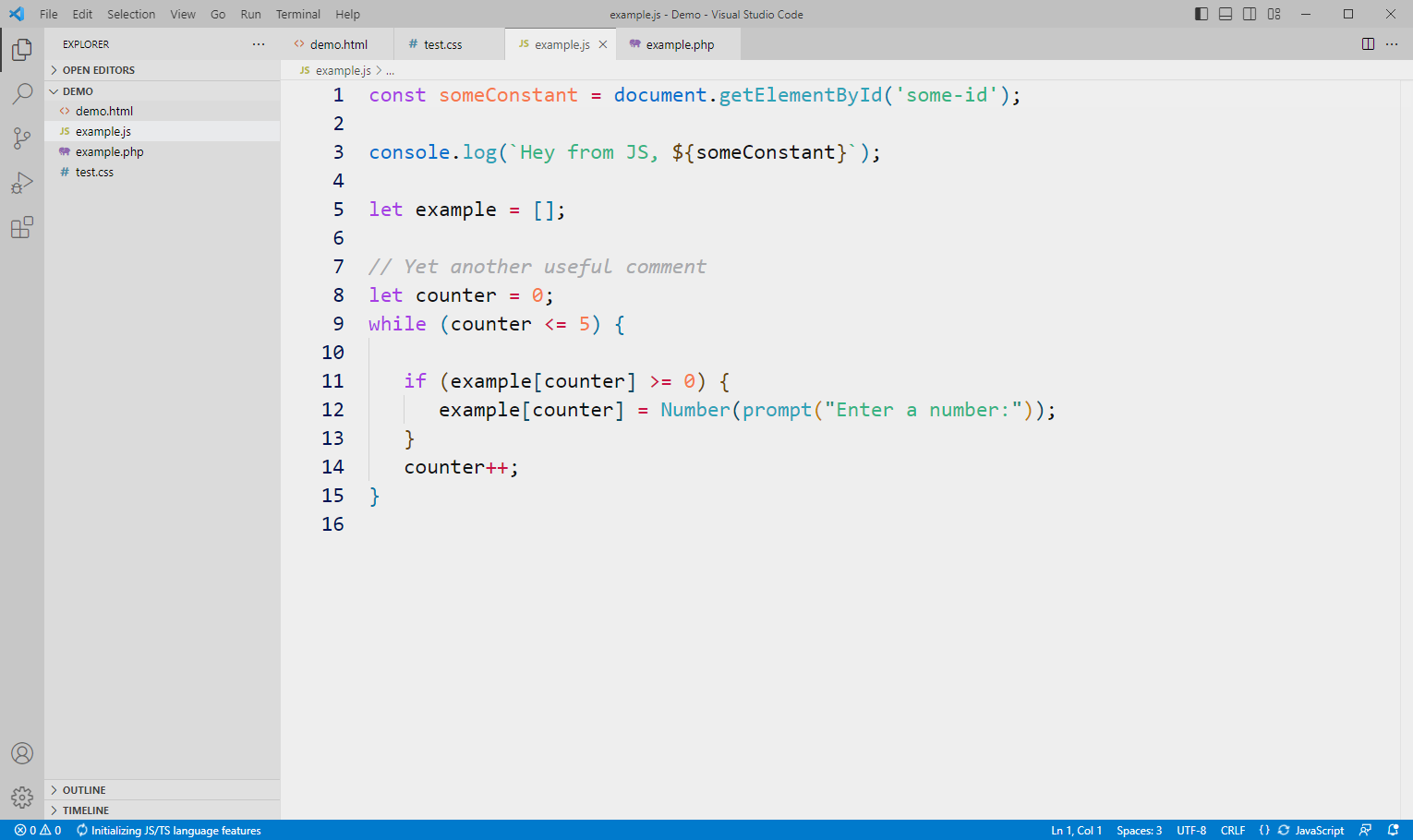Select the JavaScript language mode
This screenshot has width=1413, height=840.
1320,830
